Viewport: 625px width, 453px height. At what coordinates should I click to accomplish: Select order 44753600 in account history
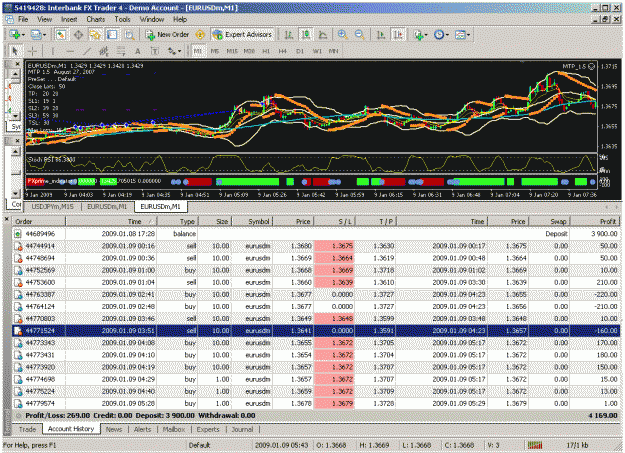(x=316, y=282)
